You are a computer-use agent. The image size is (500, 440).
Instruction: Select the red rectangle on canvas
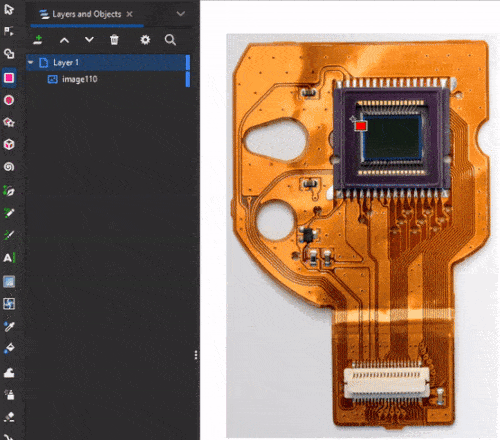tap(361, 126)
